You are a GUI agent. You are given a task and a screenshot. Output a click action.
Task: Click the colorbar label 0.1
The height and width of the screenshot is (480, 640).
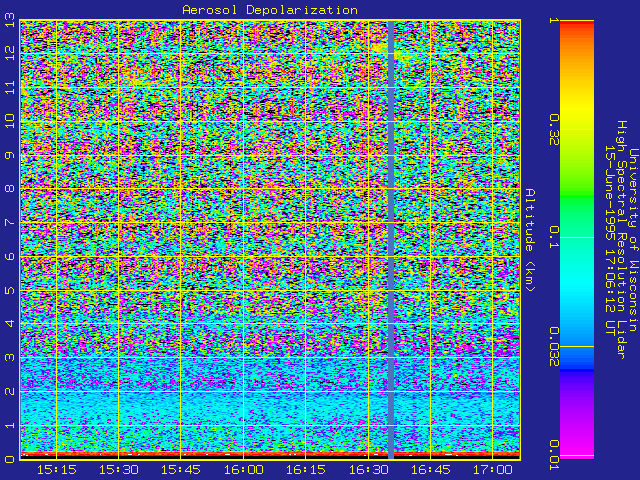pos(554,237)
